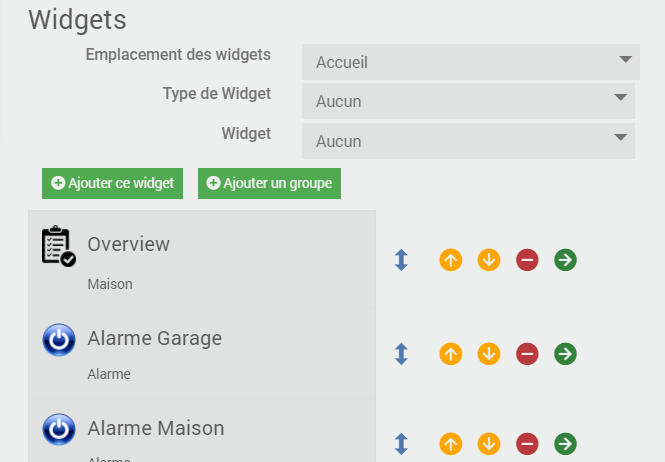Move Overview widget down with orange arrow
Screen dimensions: 665x462
(489, 260)
